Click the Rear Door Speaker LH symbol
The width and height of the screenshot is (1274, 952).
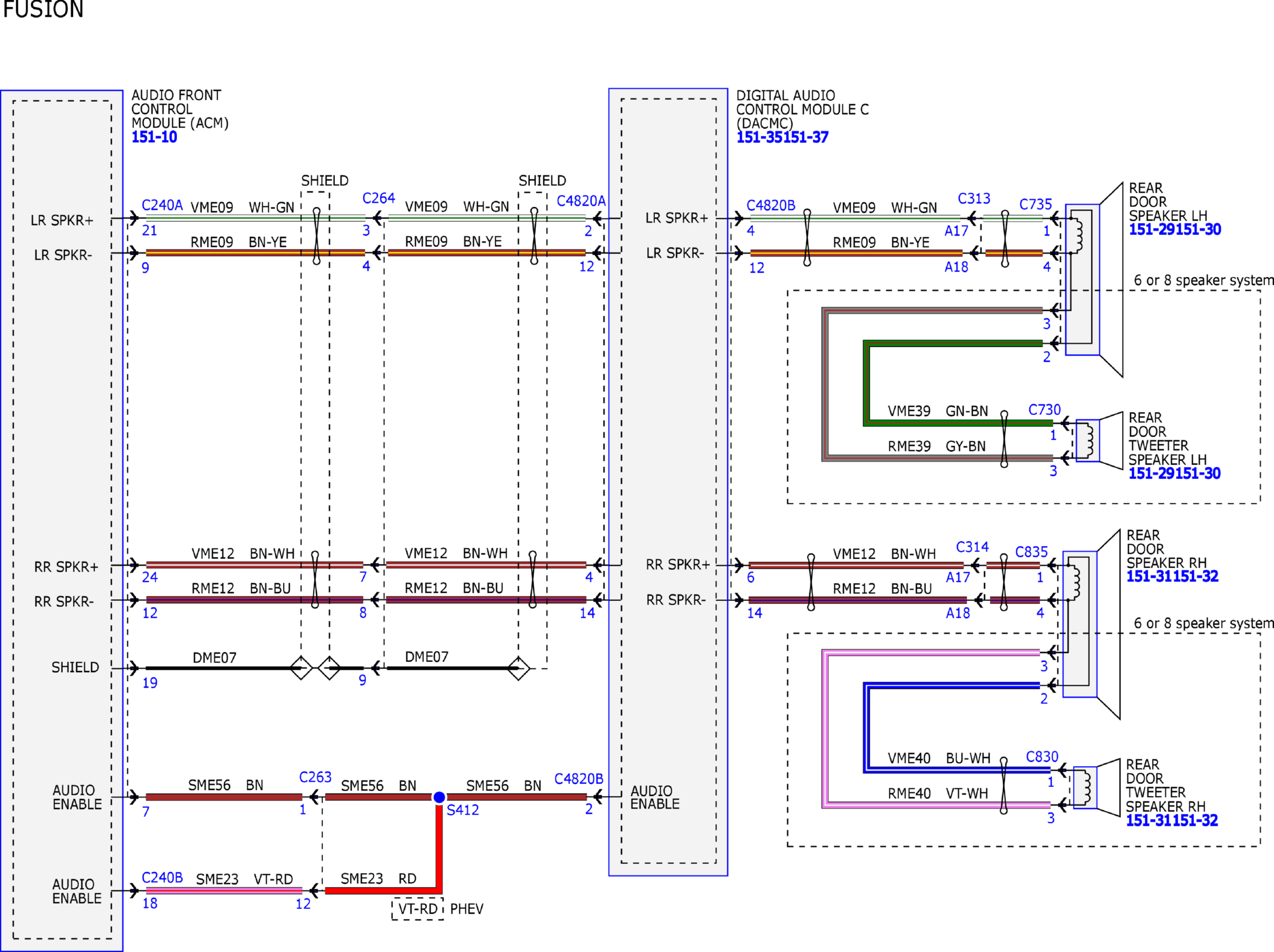1093,280
